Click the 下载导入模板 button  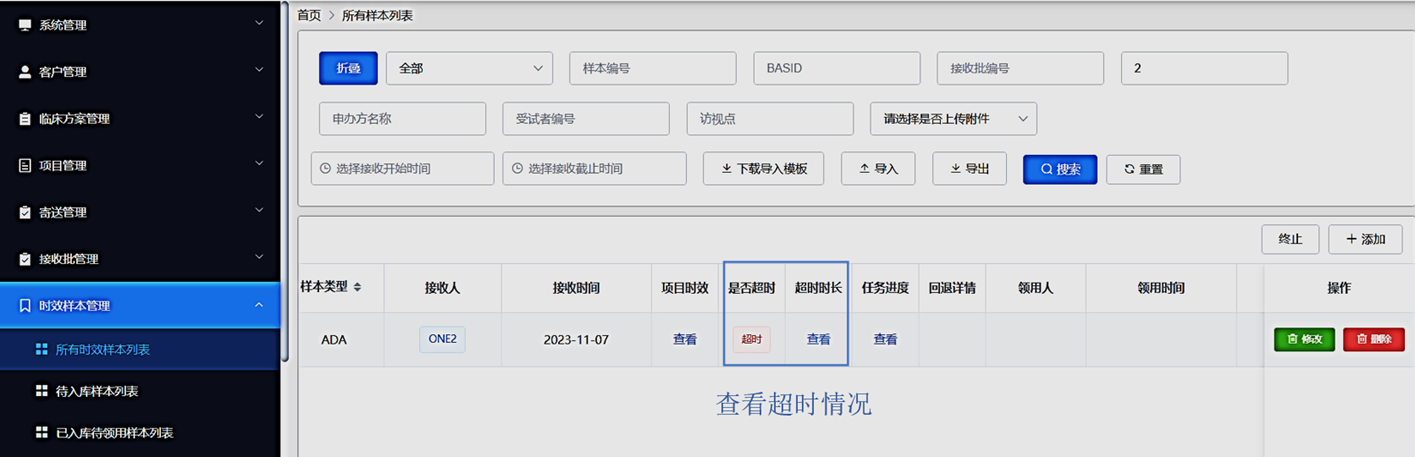pos(763,169)
